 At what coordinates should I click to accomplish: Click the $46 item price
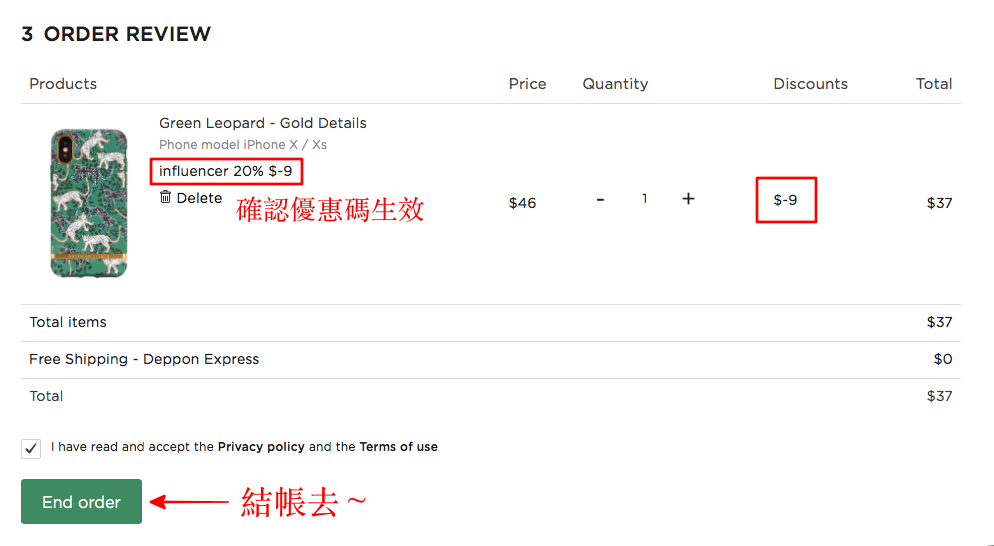(522, 203)
